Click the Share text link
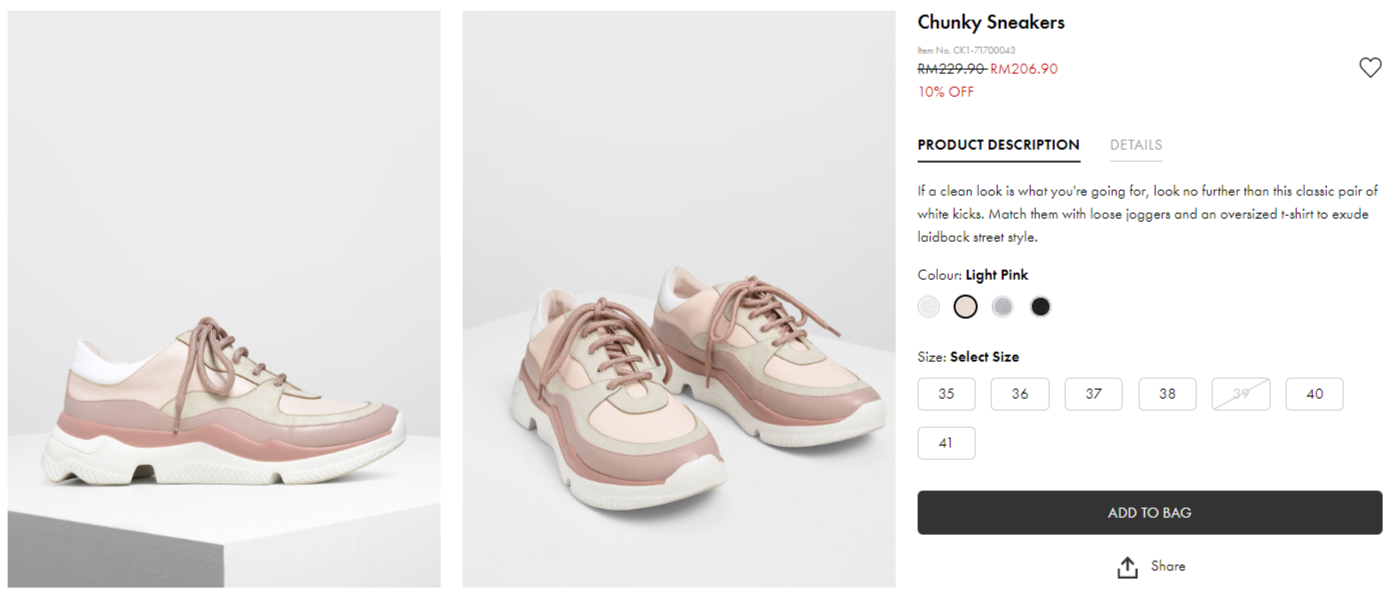 1167,566
